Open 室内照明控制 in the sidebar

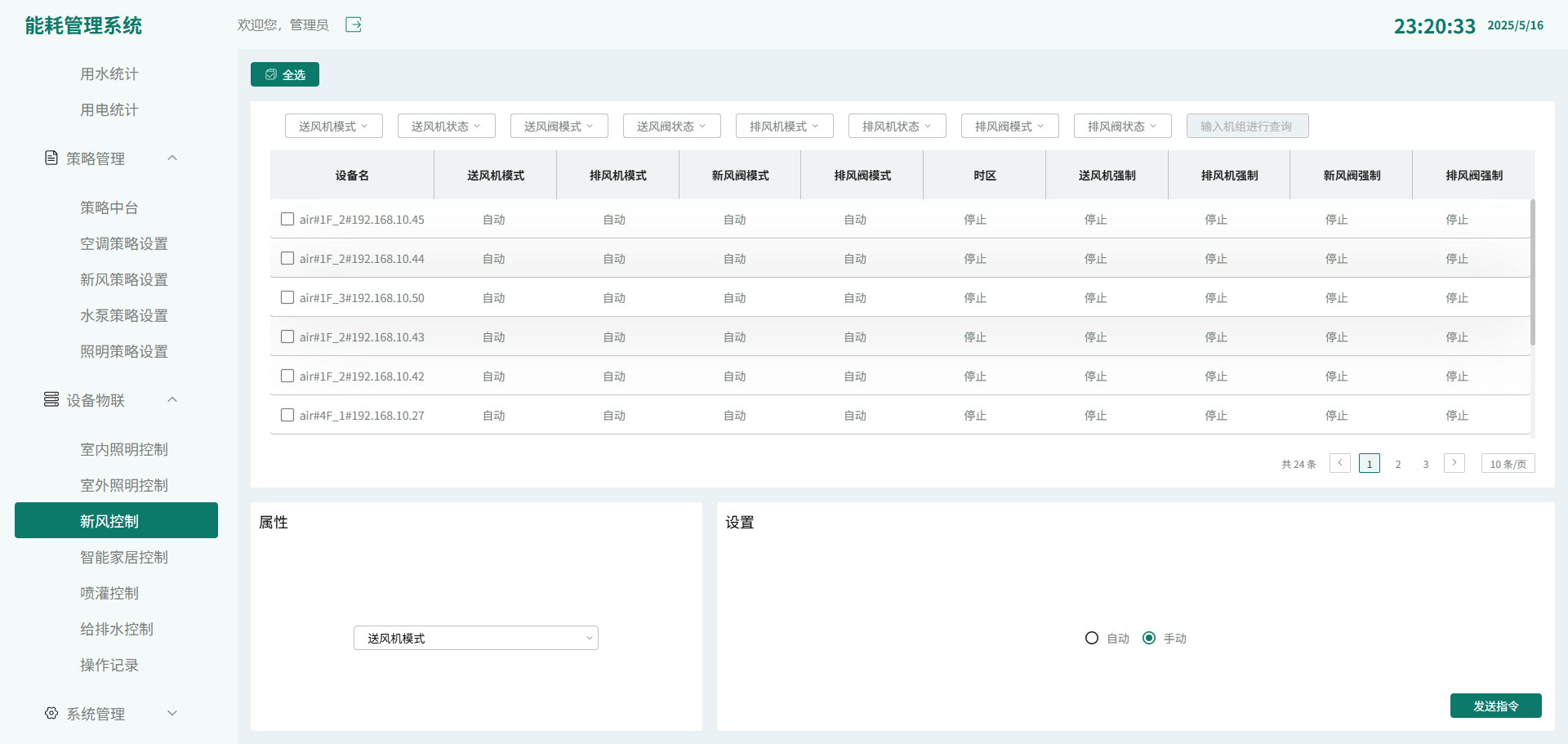[123, 449]
